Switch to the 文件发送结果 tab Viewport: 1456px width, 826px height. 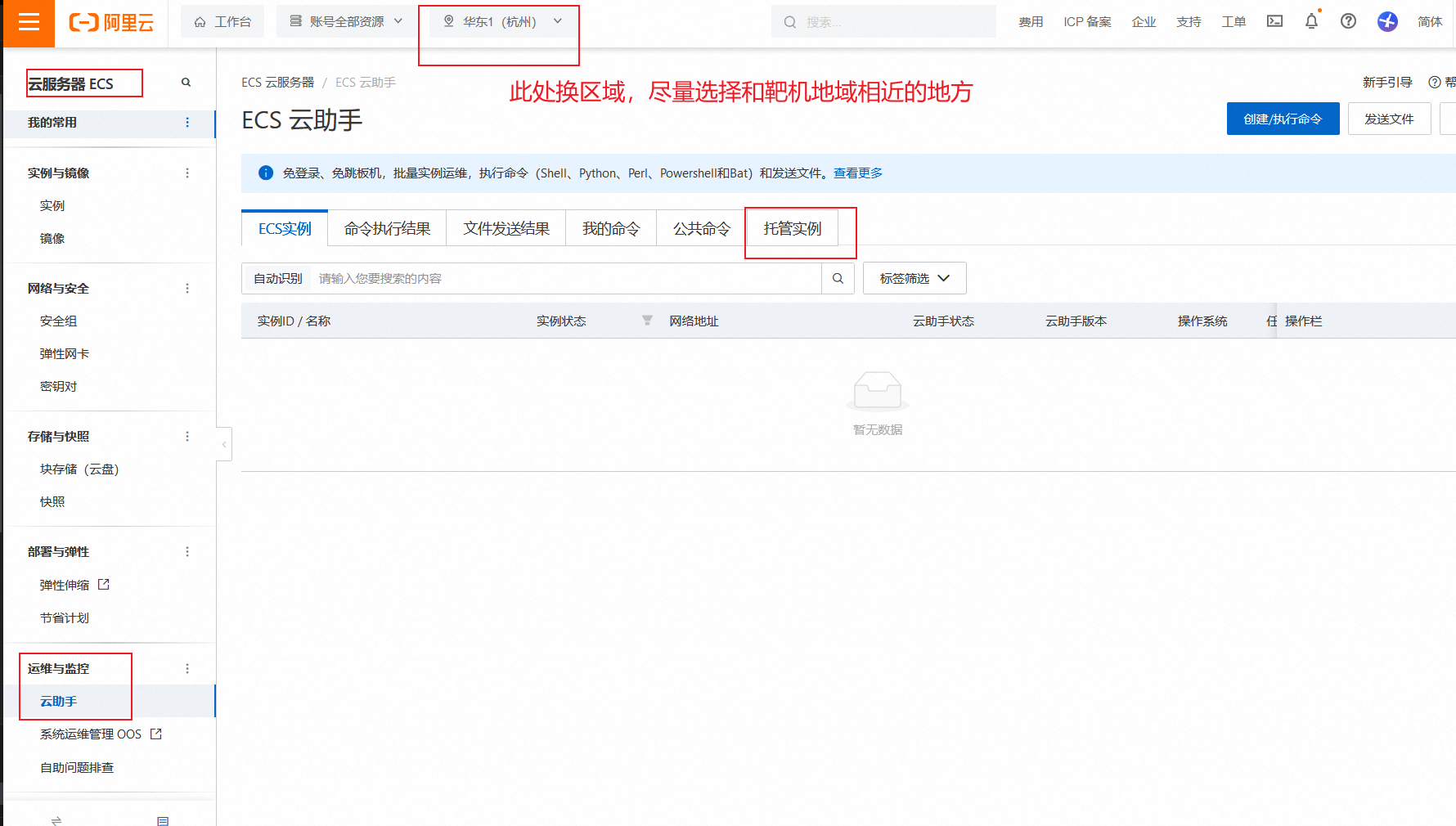point(506,229)
